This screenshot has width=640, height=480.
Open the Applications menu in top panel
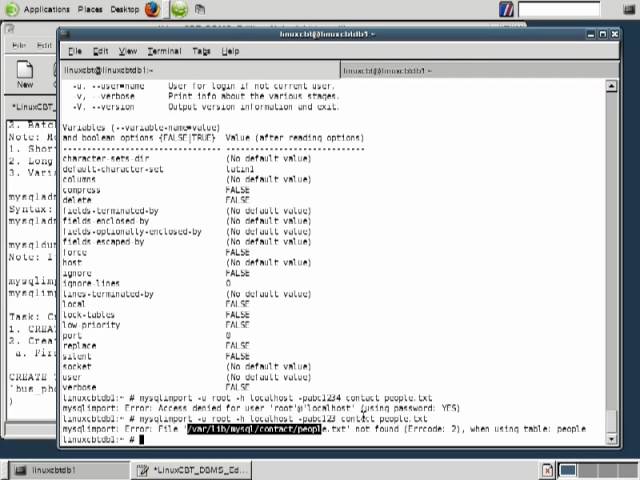click(47, 9)
